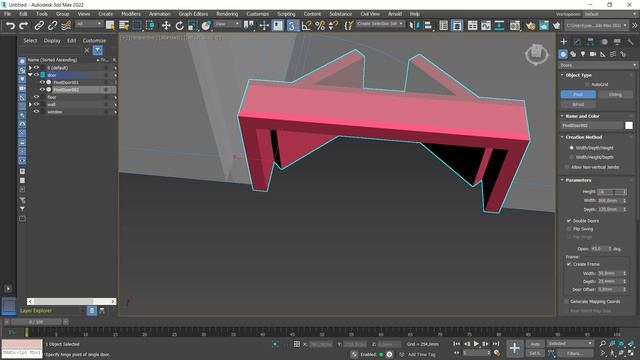640x360 pixels.
Task: Click the Redo arrow icon
Action: pos(23,26)
